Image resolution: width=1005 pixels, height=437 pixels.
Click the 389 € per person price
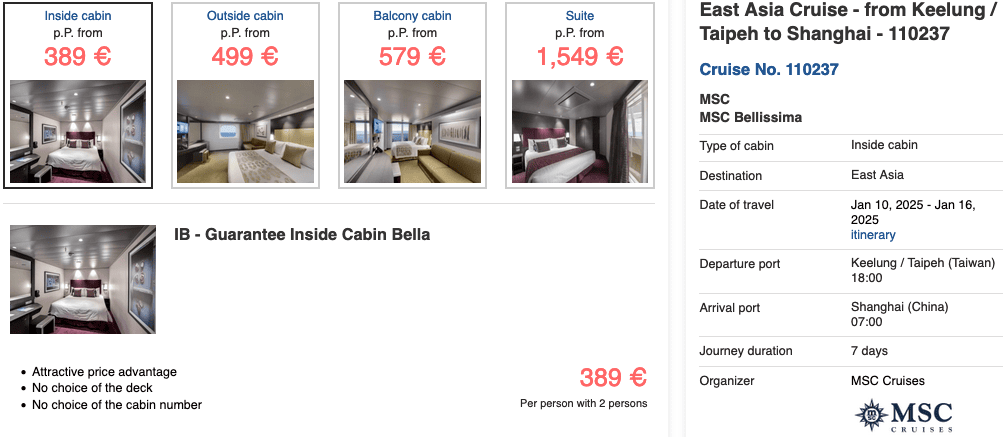coord(613,378)
